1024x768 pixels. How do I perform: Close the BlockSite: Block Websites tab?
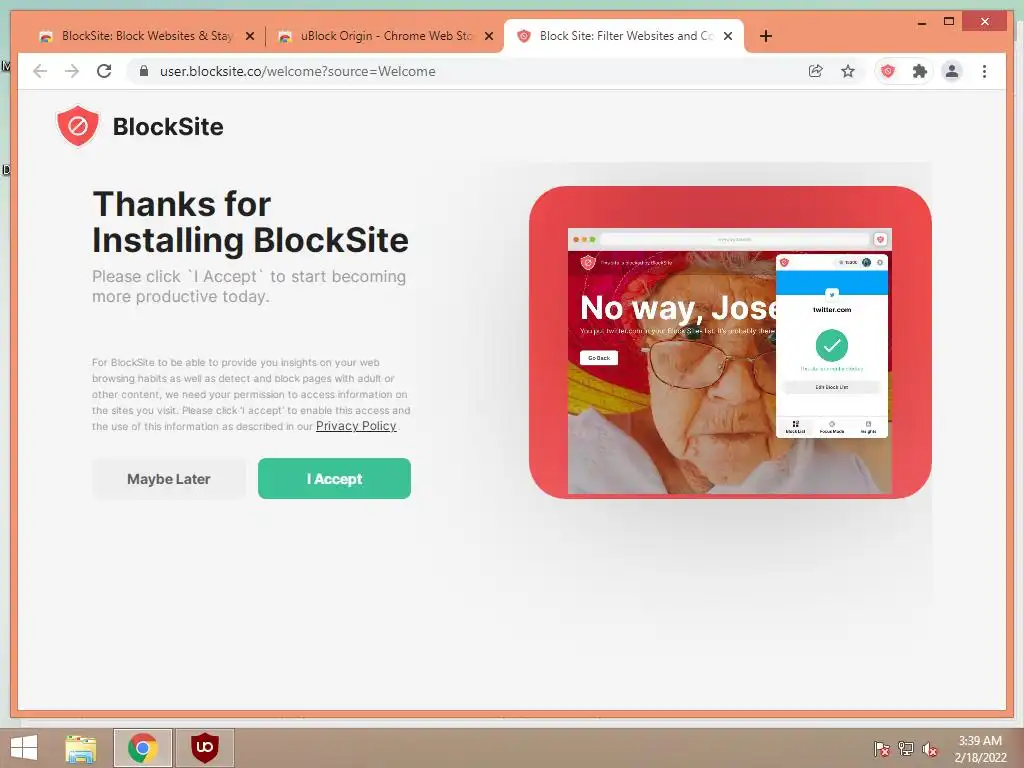(249, 37)
